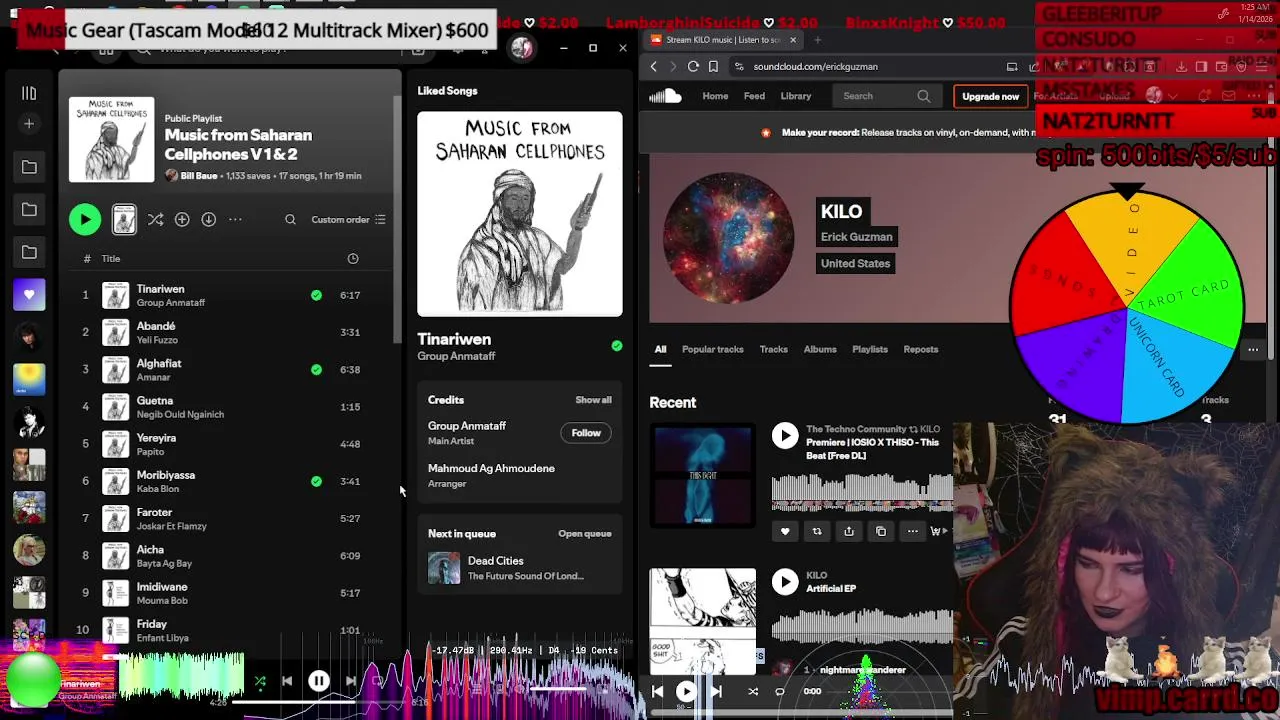
Task: Skip to next track in Spotify bar
Action: point(351,681)
